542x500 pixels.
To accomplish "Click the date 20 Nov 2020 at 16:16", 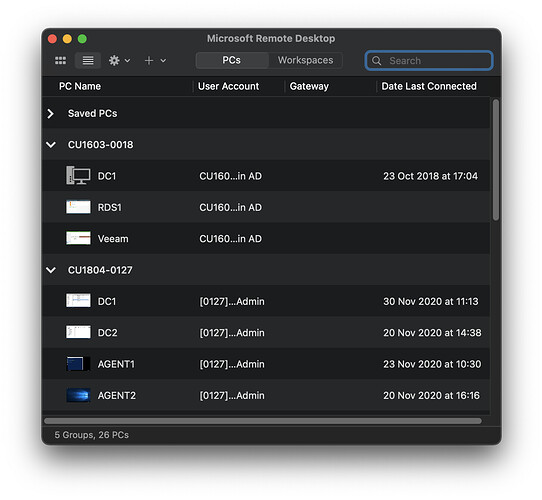I will point(431,396).
